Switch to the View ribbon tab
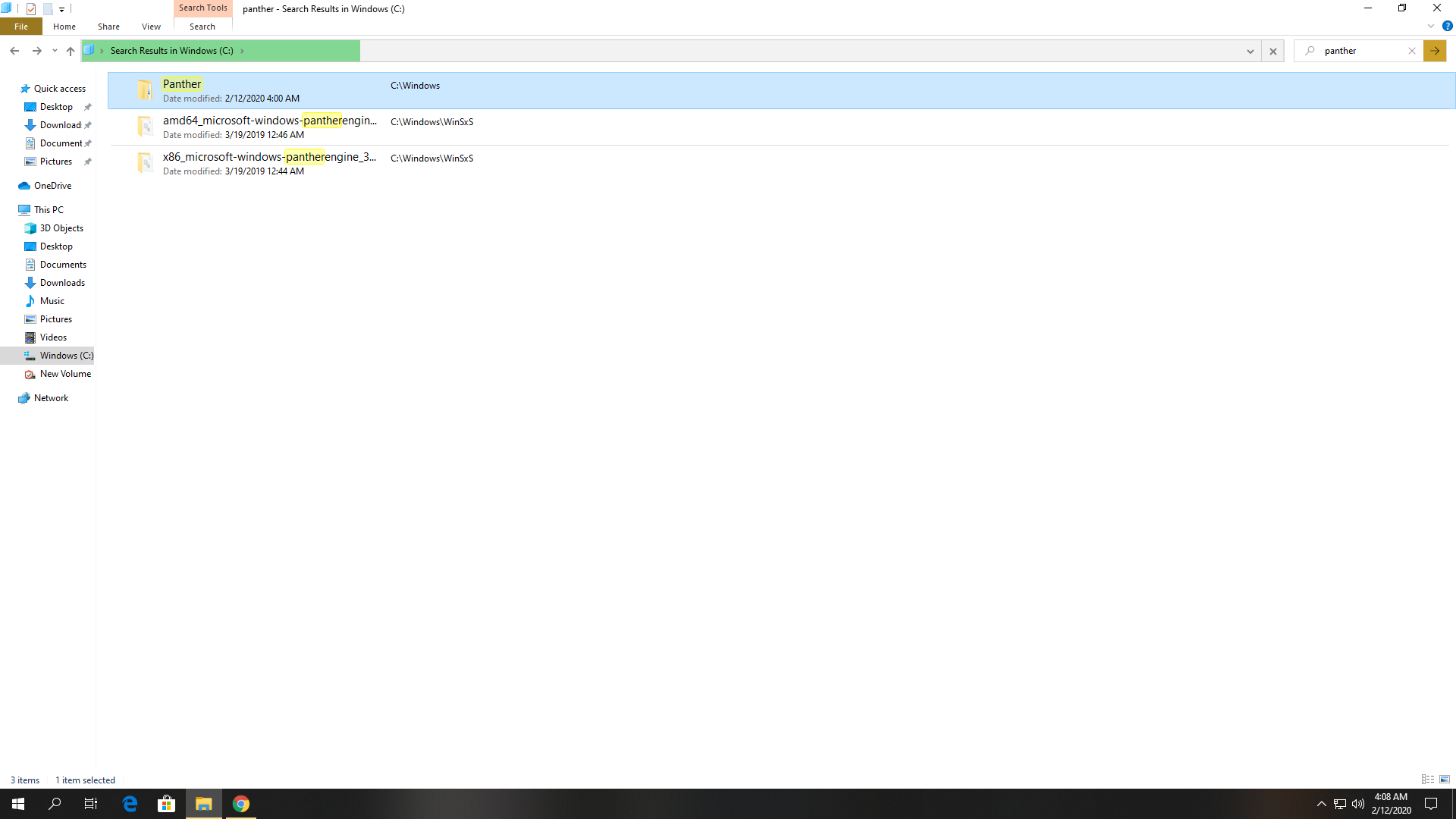The width and height of the screenshot is (1456, 819). (151, 27)
